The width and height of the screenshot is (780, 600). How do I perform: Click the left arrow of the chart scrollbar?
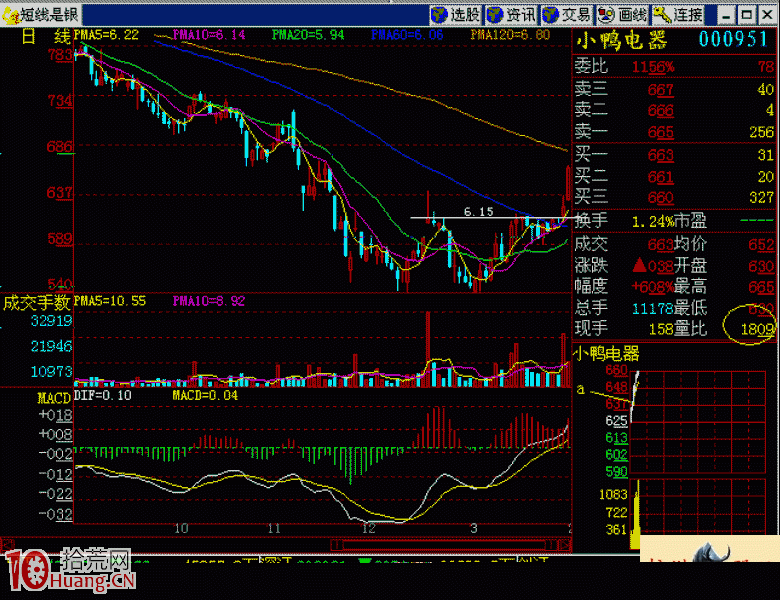point(6,544)
